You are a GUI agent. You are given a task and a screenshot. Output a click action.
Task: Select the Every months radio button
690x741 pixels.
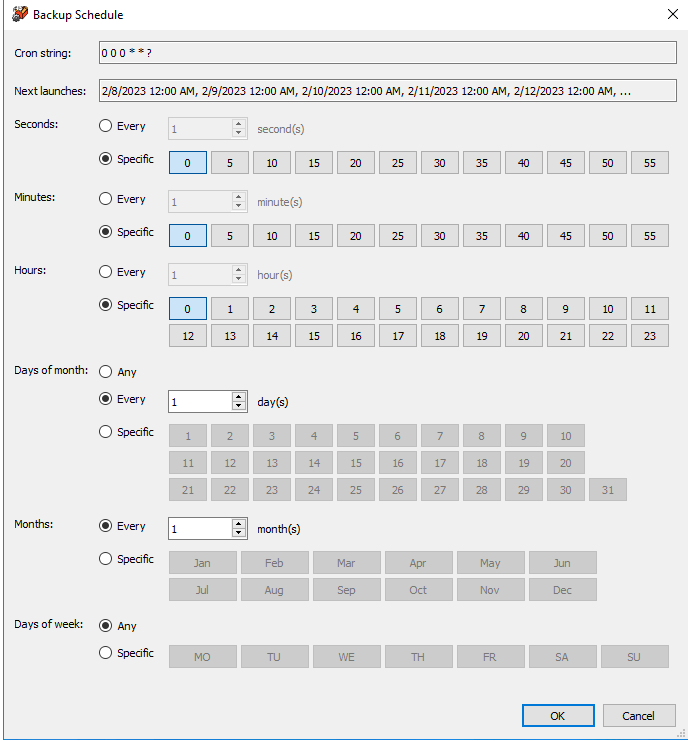[x=105, y=526]
